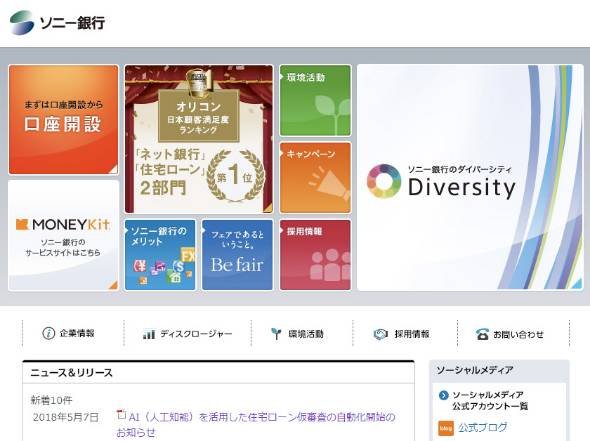The width and height of the screenshot is (590, 441).
Task: Click the handshake icon beside 採用情報
Action: coord(380,334)
